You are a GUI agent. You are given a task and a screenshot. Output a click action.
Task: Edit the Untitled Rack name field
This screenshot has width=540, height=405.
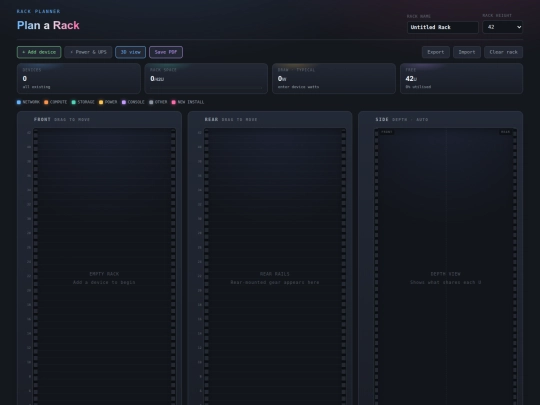tap(443, 27)
